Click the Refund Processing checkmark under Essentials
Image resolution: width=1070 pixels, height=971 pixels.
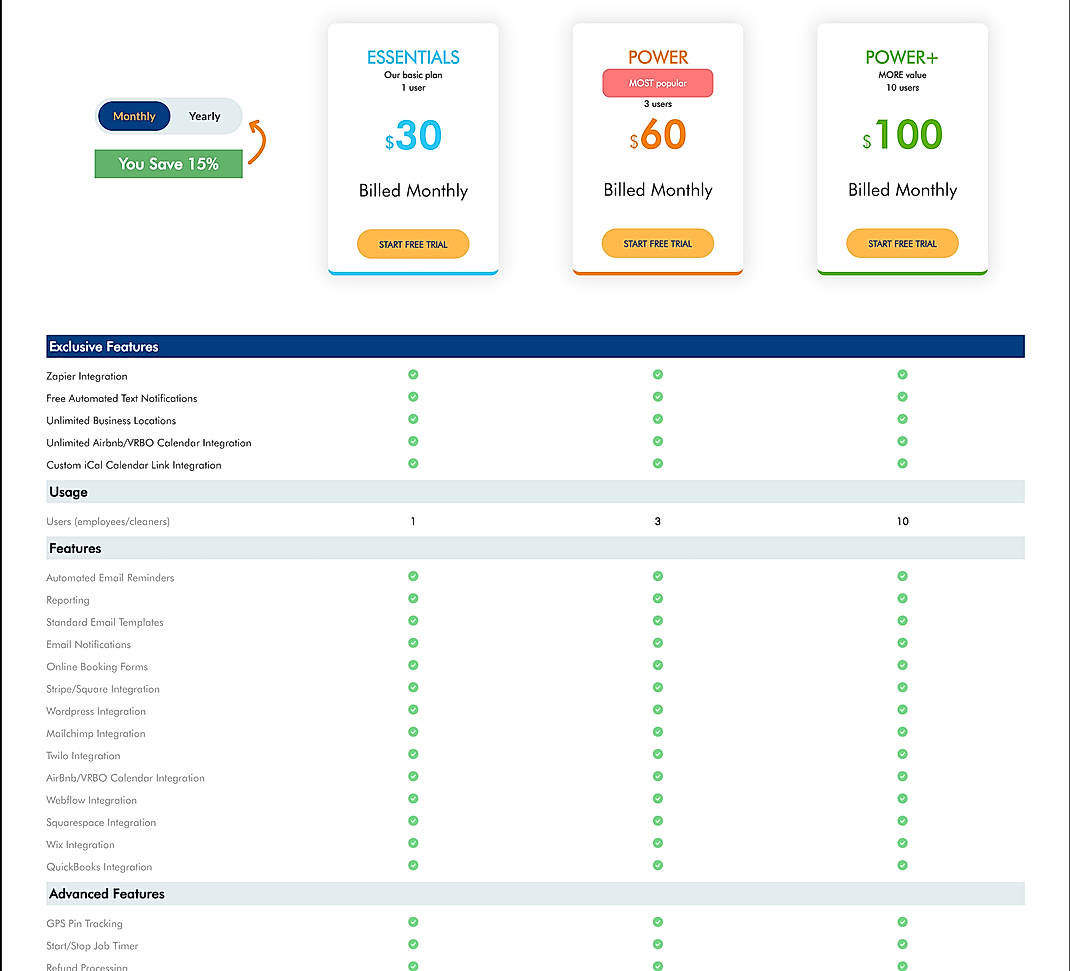413,965
